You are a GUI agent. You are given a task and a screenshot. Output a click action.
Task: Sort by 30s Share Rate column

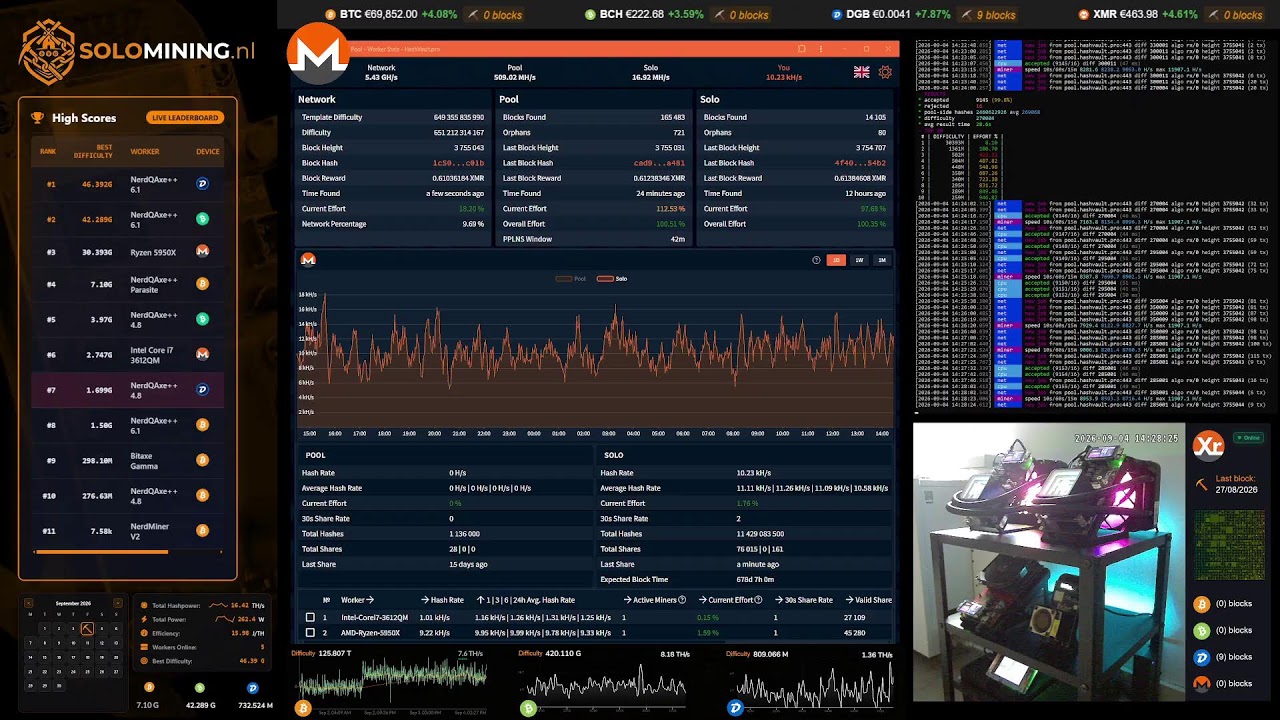(x=804, y=600)
